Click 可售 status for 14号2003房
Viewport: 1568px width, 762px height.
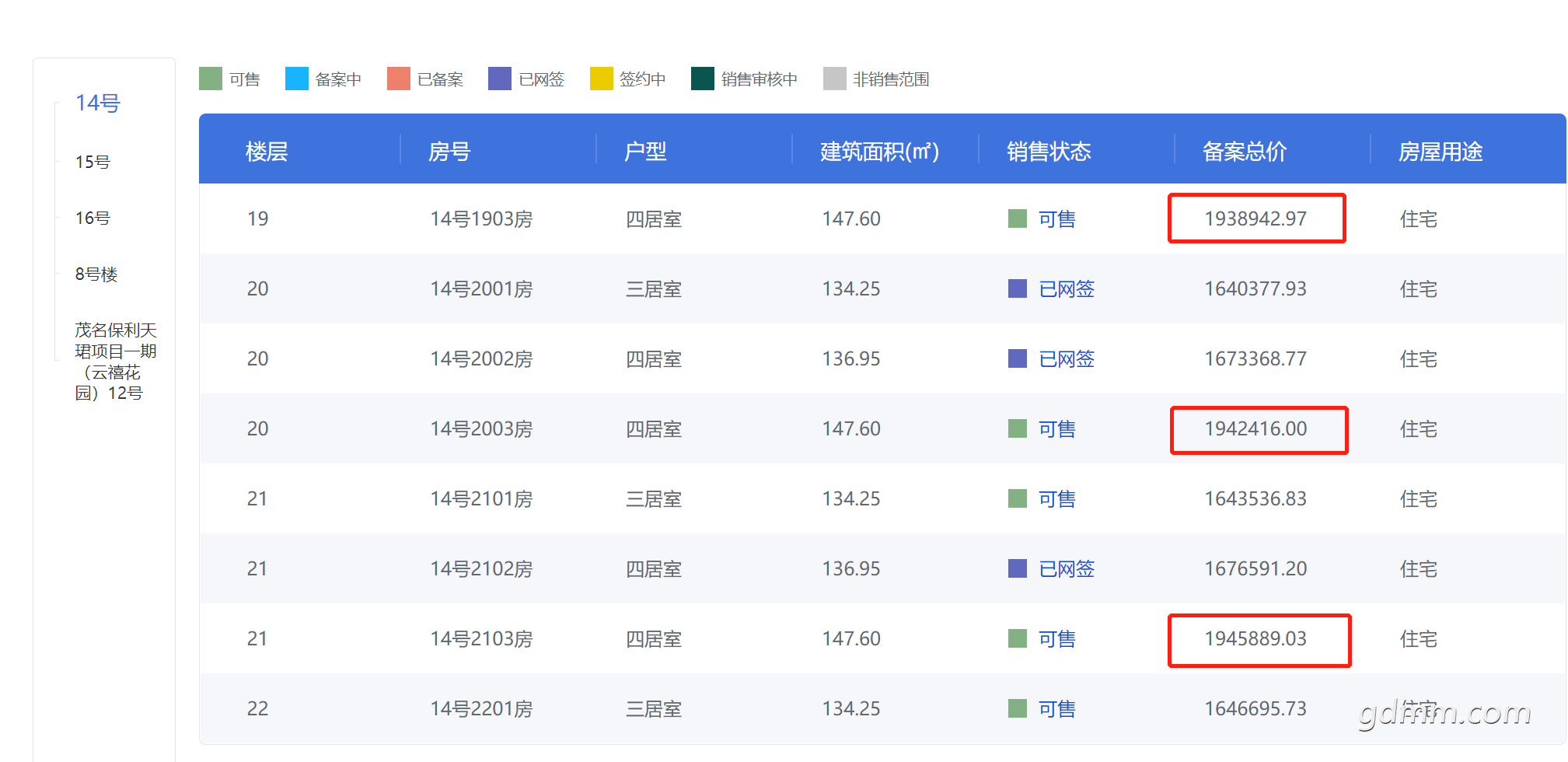pyautogui.click(x=1056, y=428)
